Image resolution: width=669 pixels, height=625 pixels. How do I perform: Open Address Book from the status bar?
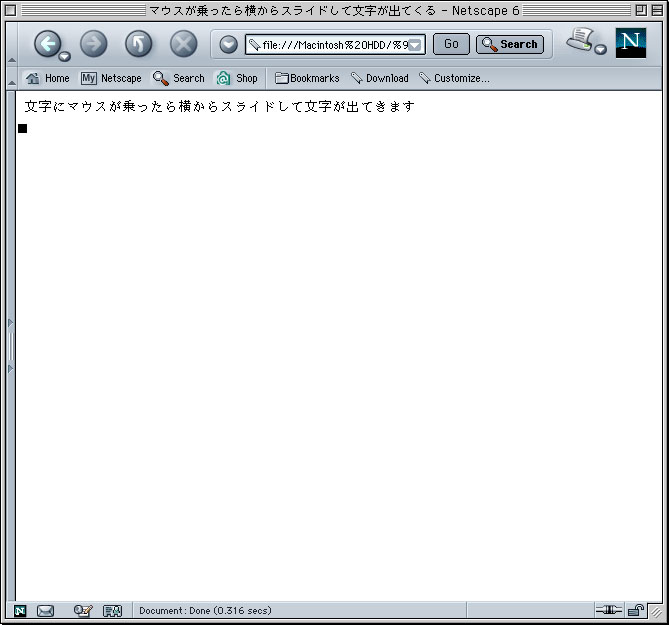pos(112,611)
